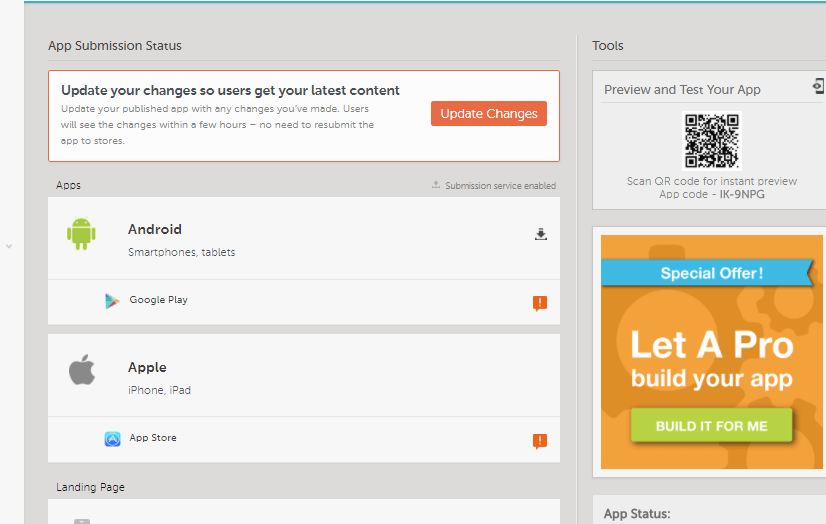Click the blue App Store icon
This screenshot has width=826, height=524.
[113, 439]
